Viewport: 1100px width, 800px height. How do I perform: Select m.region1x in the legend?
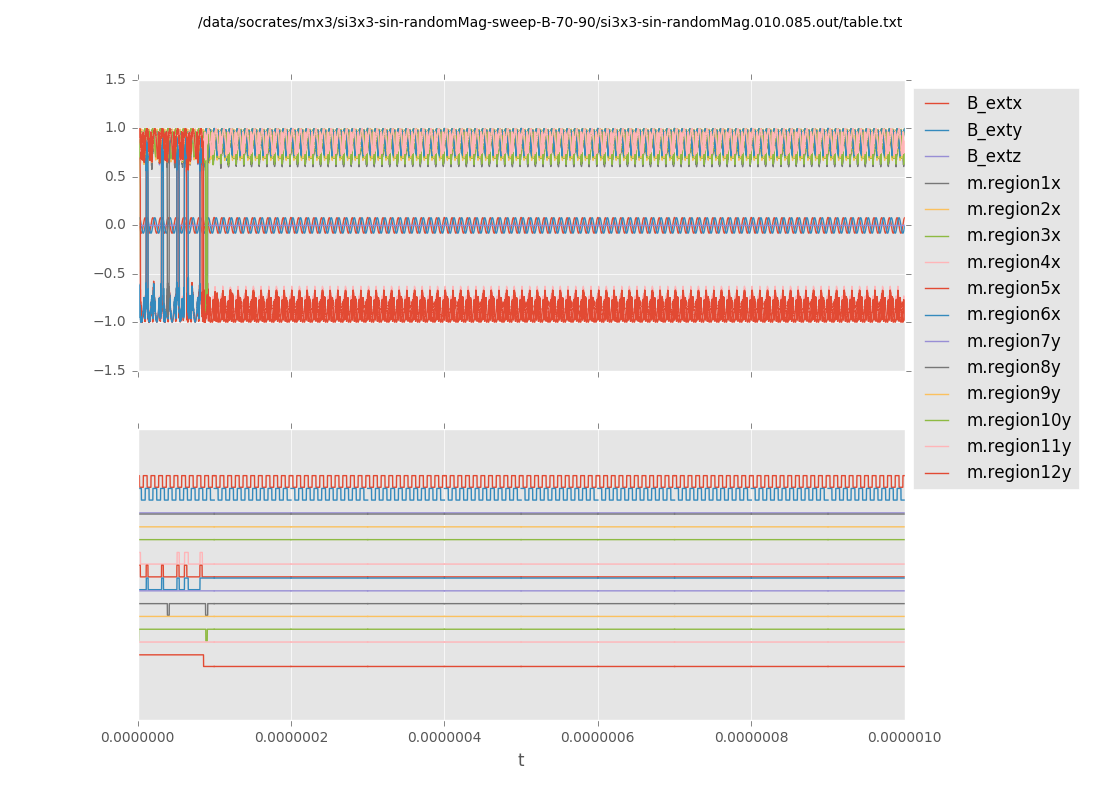pos(1013,183)
